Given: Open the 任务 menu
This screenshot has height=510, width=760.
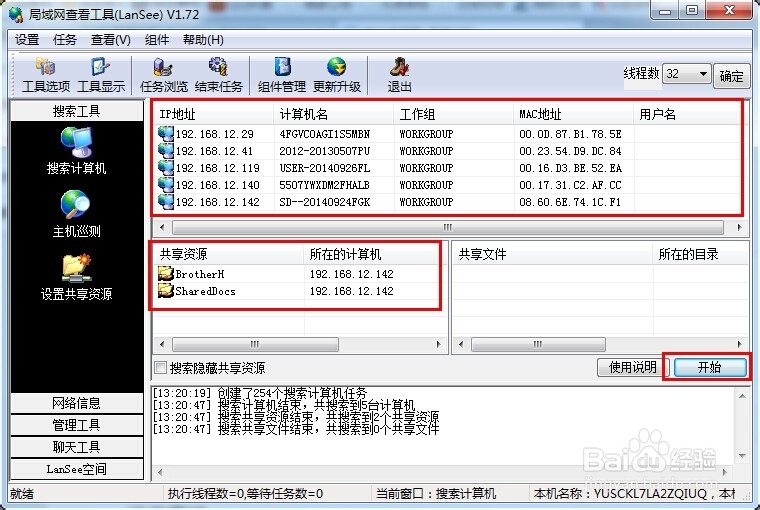Looking at the screenshot, I should tap(65, 40).
